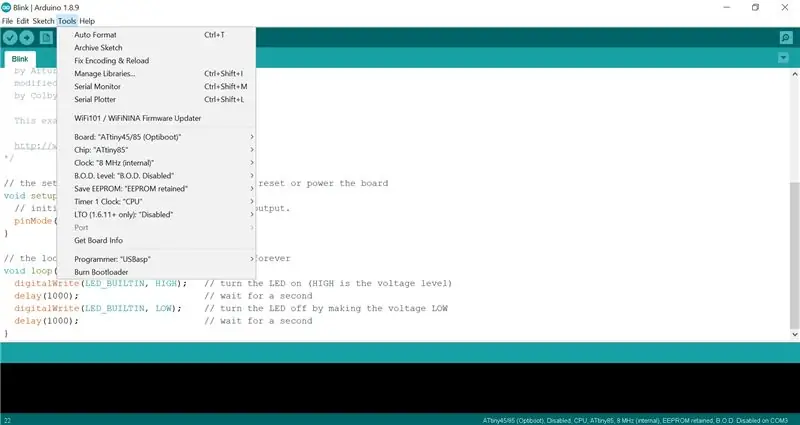Expand the Clock 8 MHz (internal) submenu
800x425 pixels.
pos(156,163)
